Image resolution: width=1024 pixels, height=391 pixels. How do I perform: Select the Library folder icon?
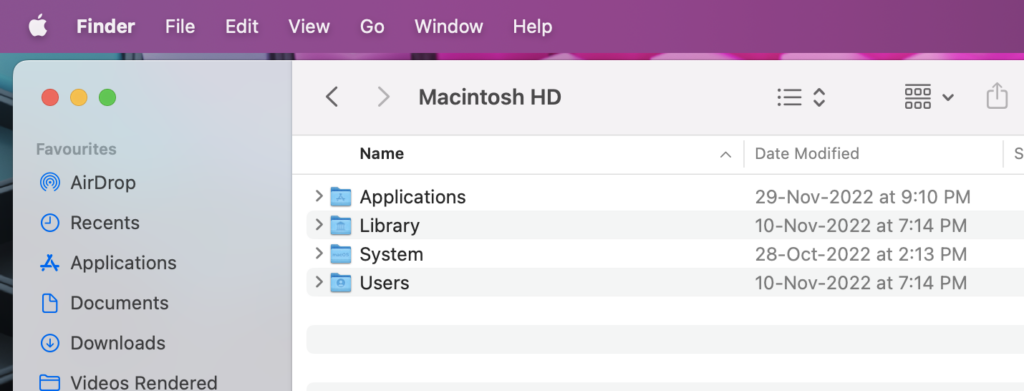pyautogui.click(x=341, y=225)
